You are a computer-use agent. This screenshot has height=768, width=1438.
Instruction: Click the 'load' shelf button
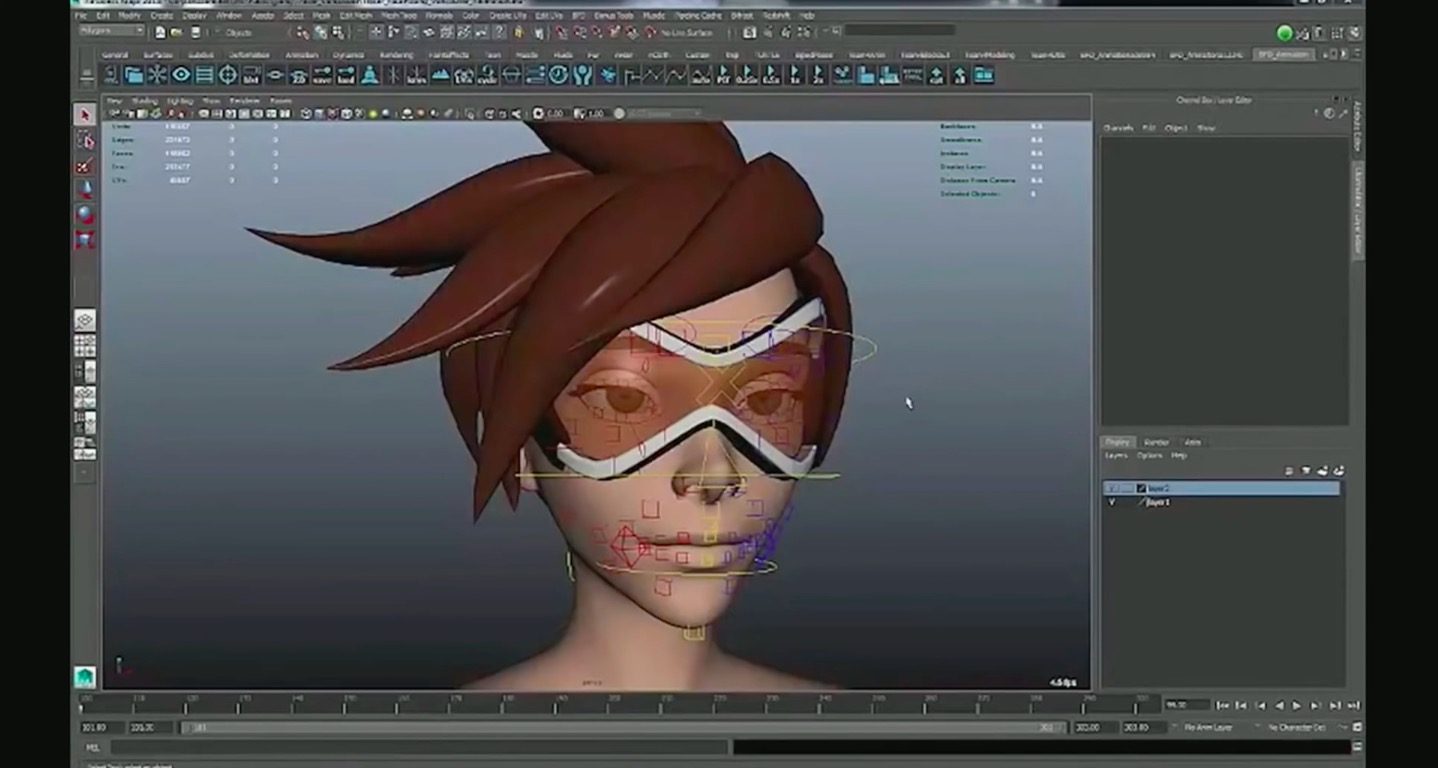tap(346, 75)
